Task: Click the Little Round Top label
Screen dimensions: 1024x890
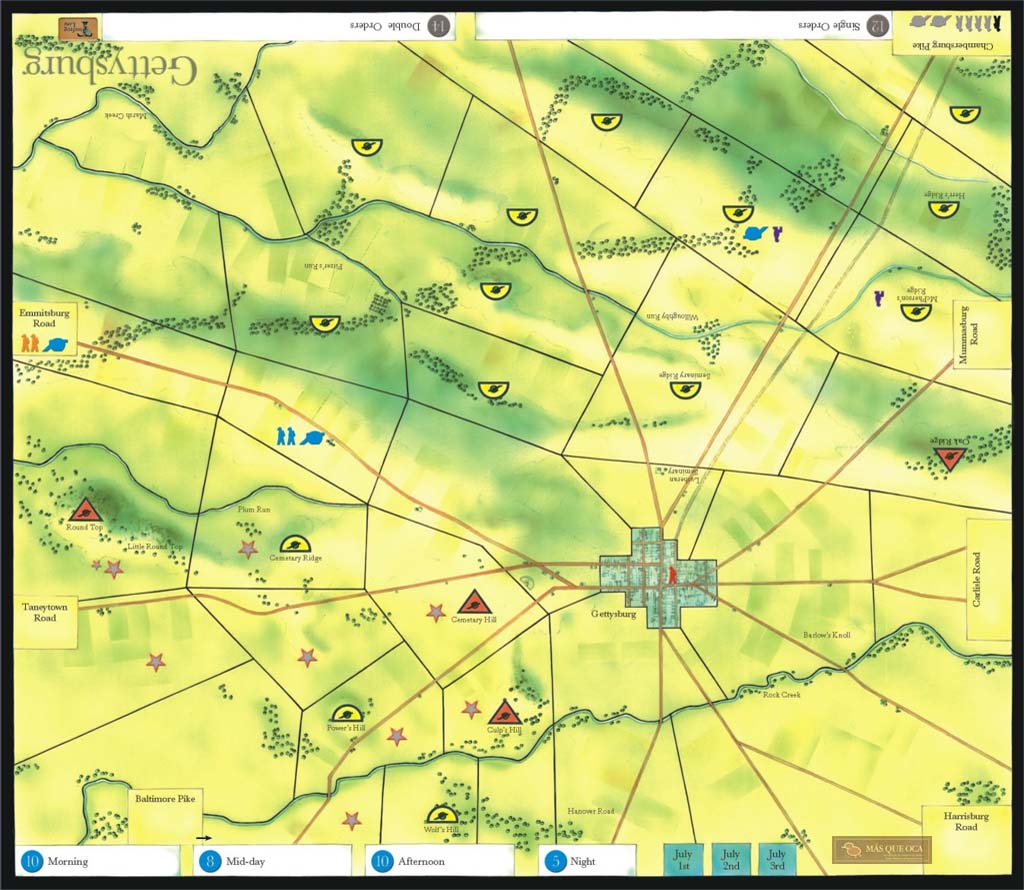Action: (x=155, y=547)
